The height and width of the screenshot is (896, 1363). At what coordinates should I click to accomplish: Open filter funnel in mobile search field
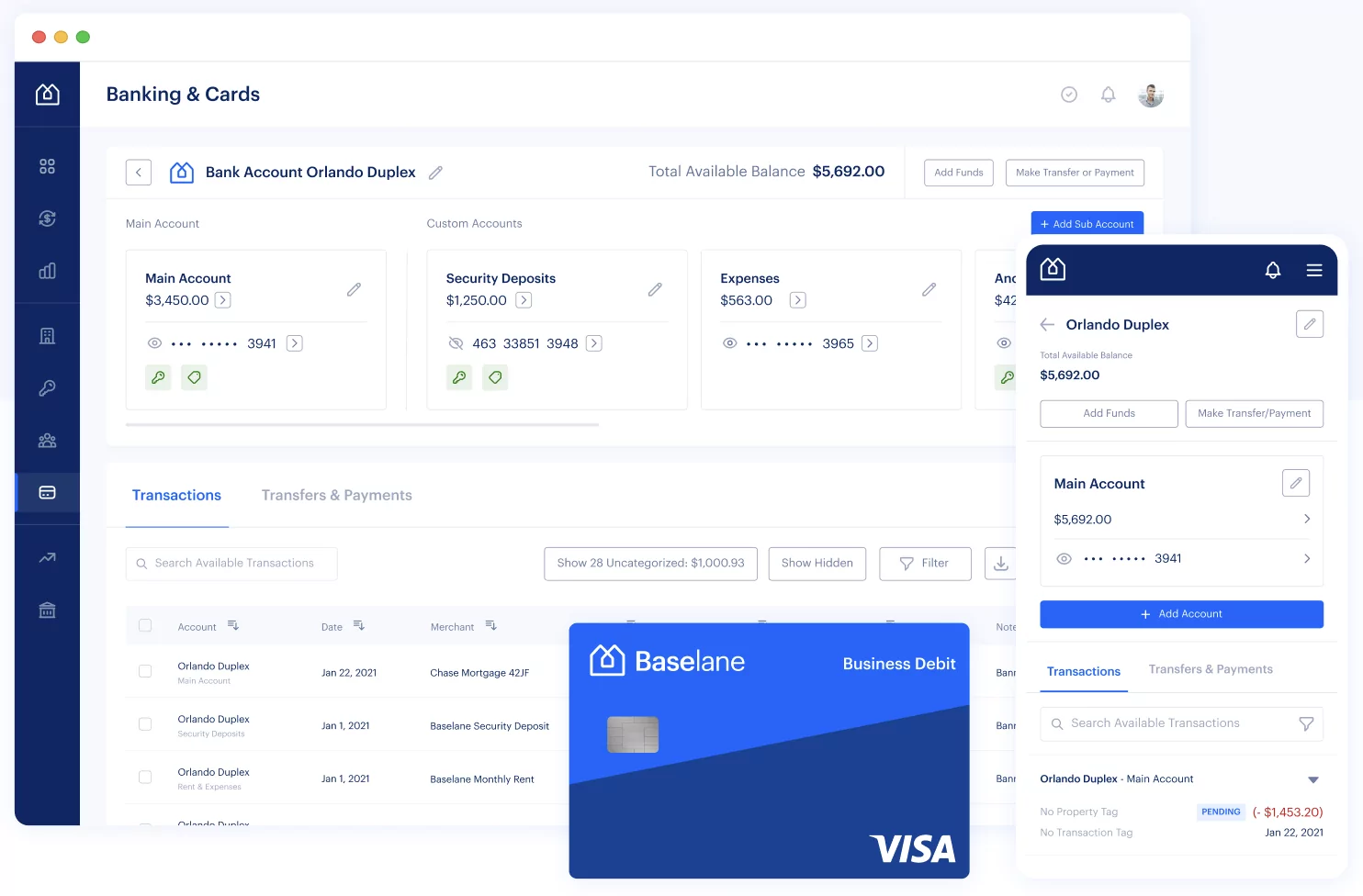(x=1306, y=724)
